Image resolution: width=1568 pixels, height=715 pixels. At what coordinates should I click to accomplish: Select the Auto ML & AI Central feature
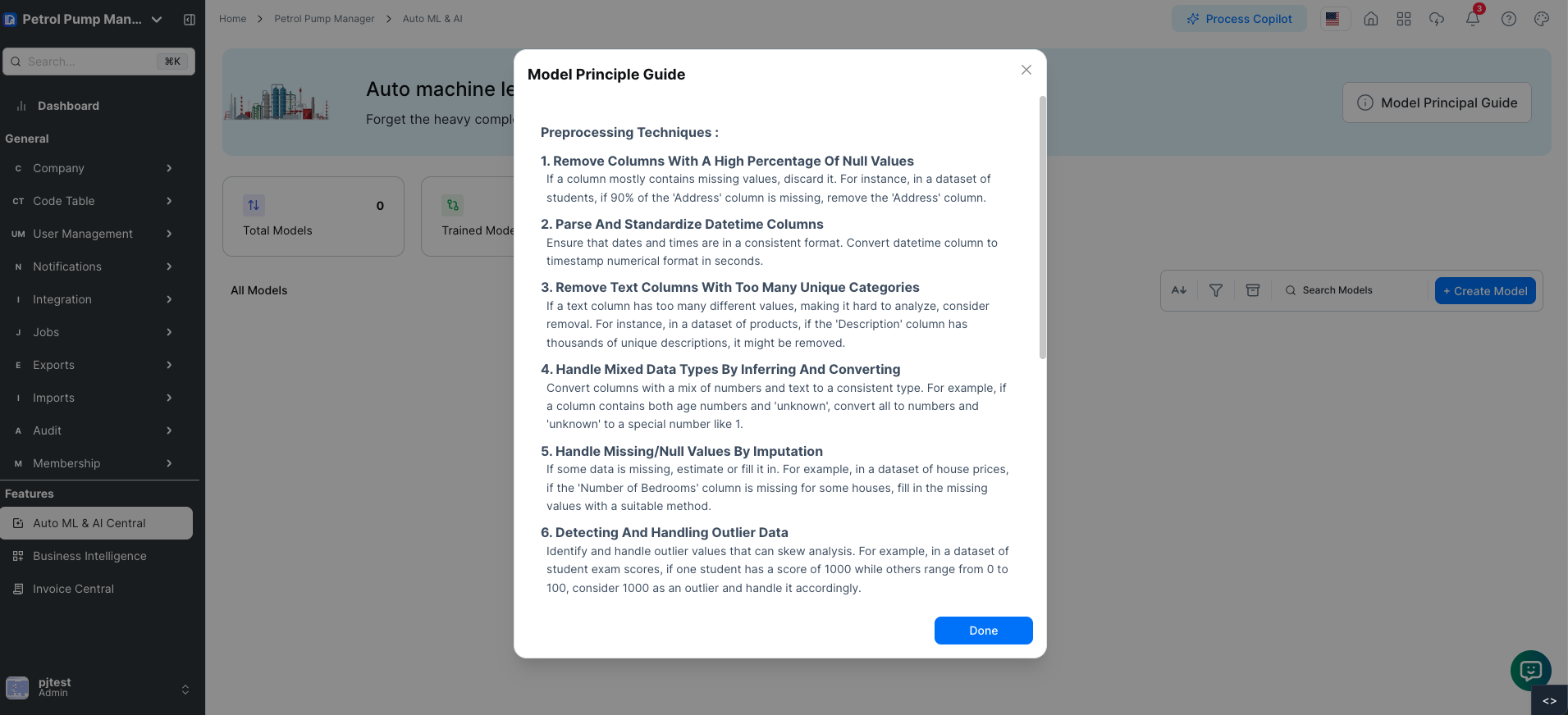click(x=89, y=522)
